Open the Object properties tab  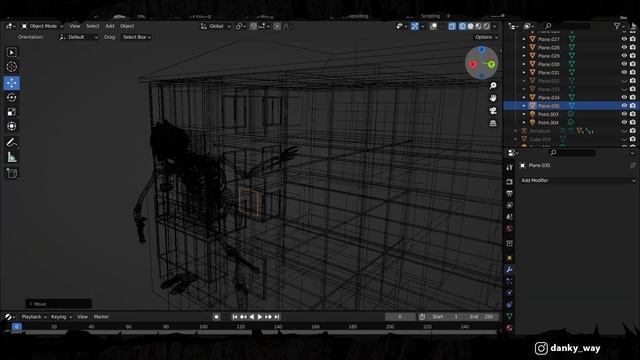click(x=509, y=258)
